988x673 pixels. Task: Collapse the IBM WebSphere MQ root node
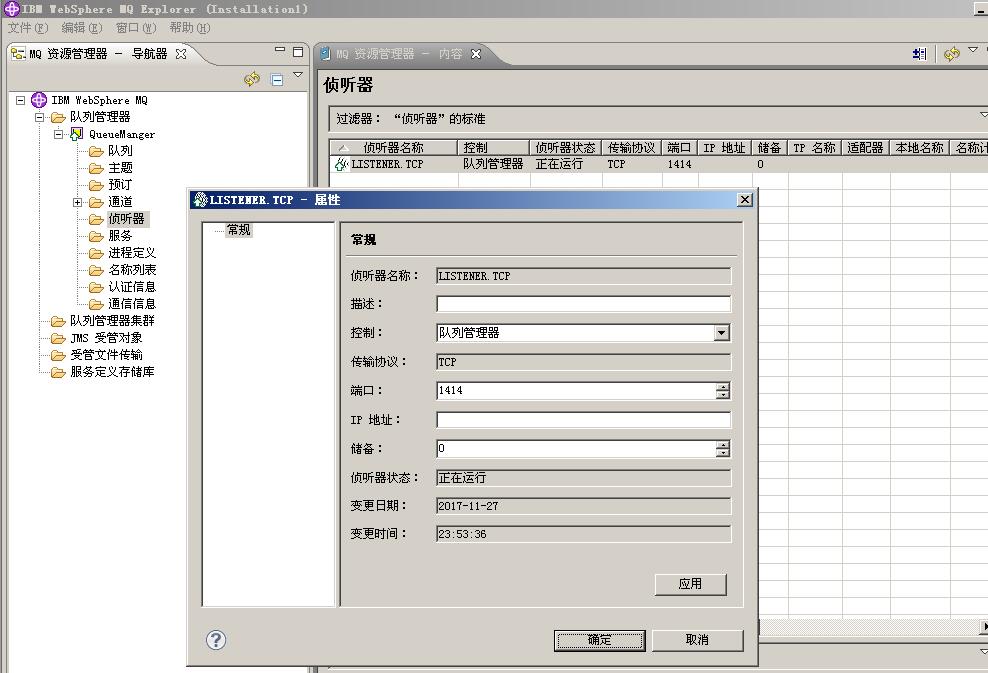[x=21, y=100]
